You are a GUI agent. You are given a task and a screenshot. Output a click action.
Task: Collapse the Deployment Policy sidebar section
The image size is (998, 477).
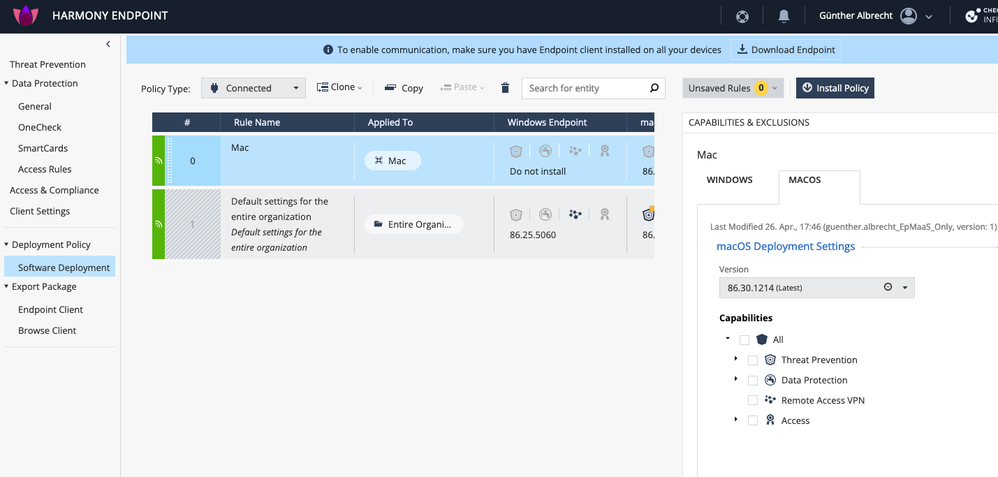pyautogui.click(x=6, y=244)
